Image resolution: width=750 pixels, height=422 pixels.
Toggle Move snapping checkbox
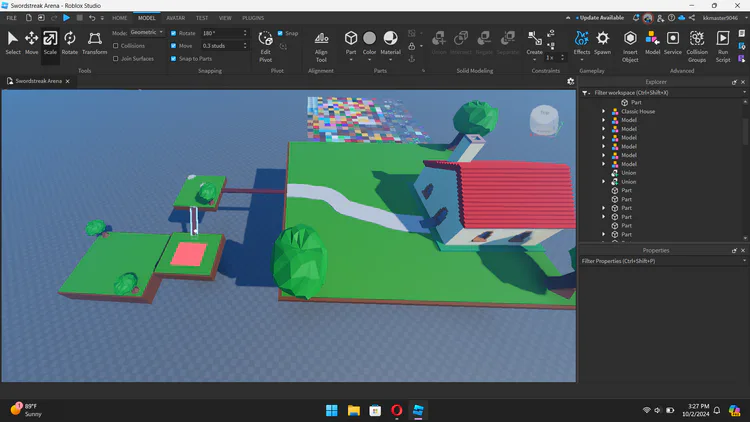click(174, 46)
